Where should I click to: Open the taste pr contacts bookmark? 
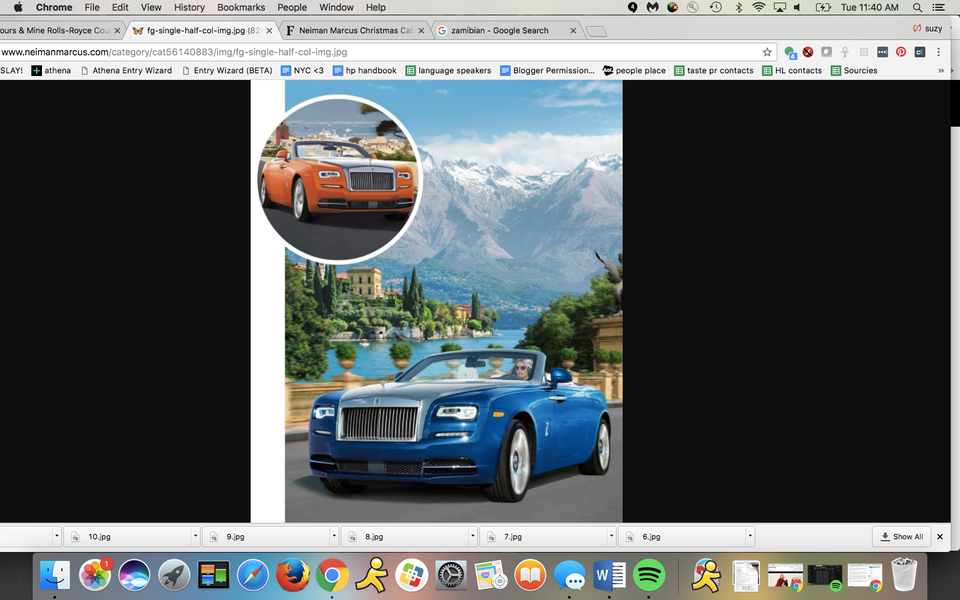point(713,70)
